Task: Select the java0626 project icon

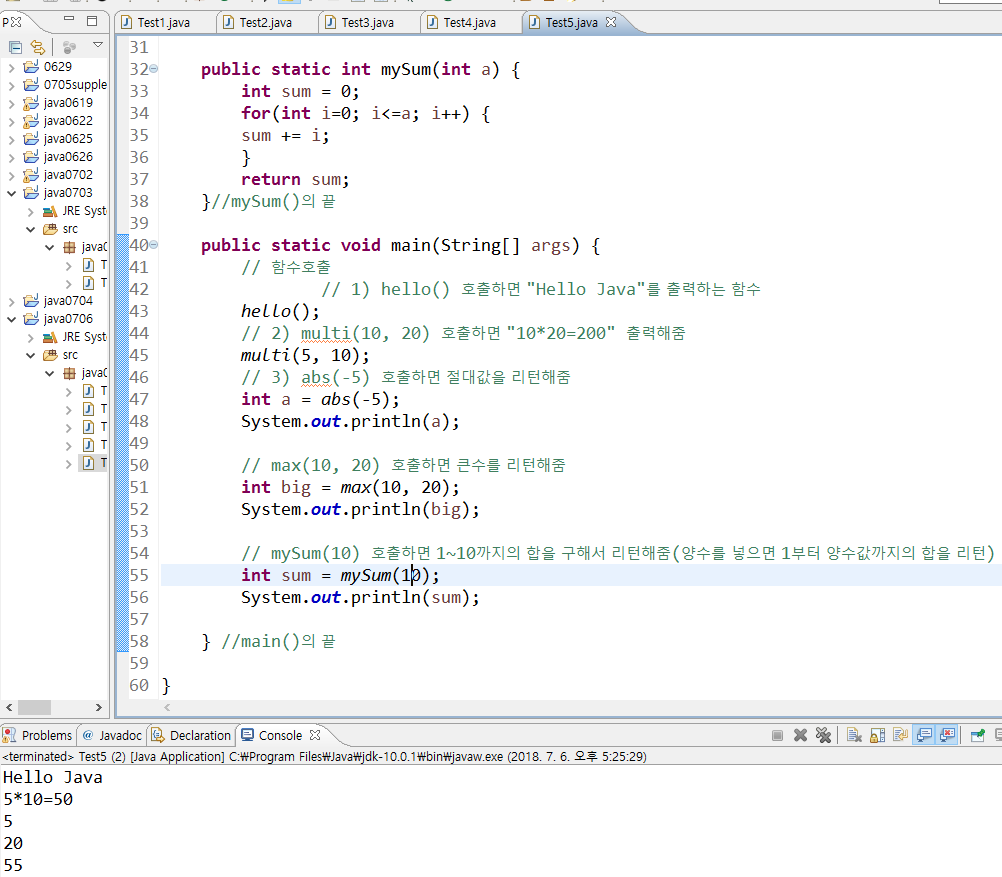Action: tap(31, 157)
